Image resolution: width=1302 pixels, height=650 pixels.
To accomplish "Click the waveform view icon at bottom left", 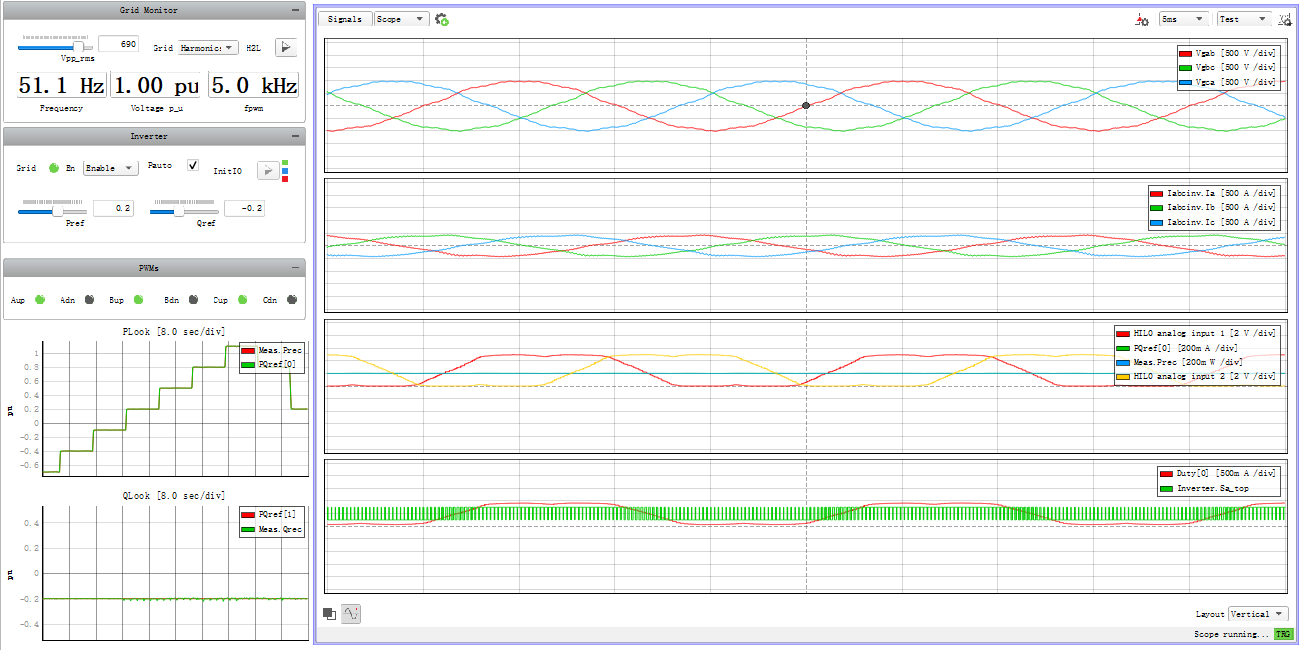I will point(351,614).
